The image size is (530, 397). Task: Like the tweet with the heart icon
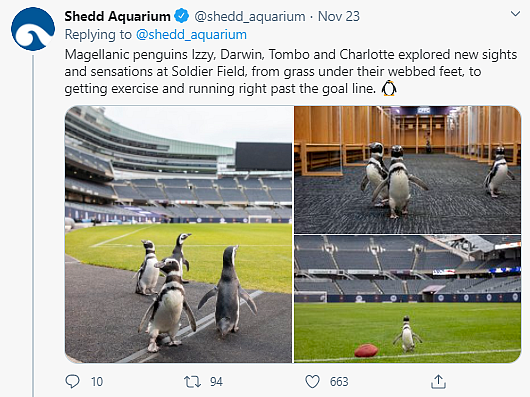[312, 382]
